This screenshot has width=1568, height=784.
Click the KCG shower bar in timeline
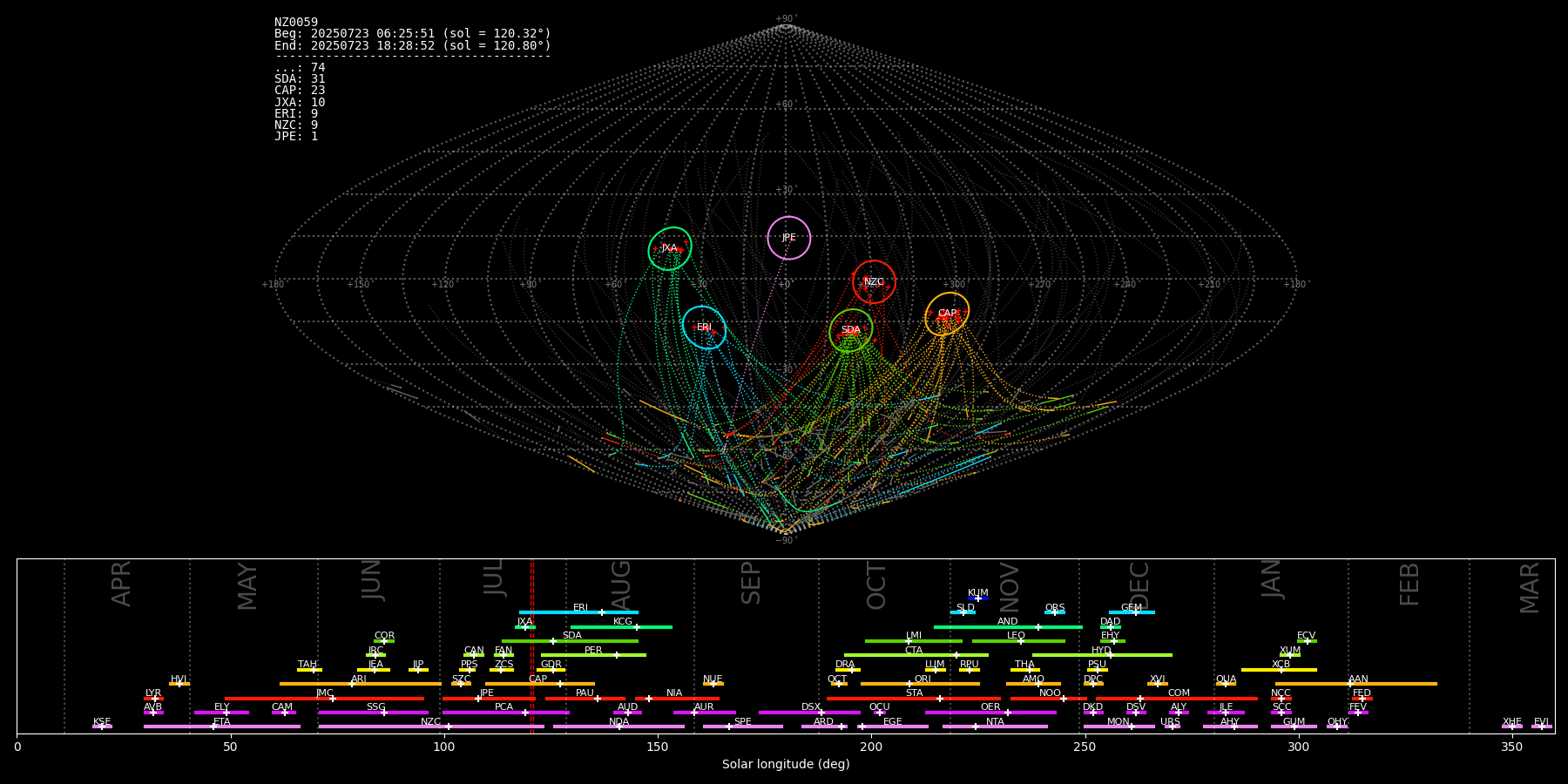pyautogui.click(x=621, y=626)
